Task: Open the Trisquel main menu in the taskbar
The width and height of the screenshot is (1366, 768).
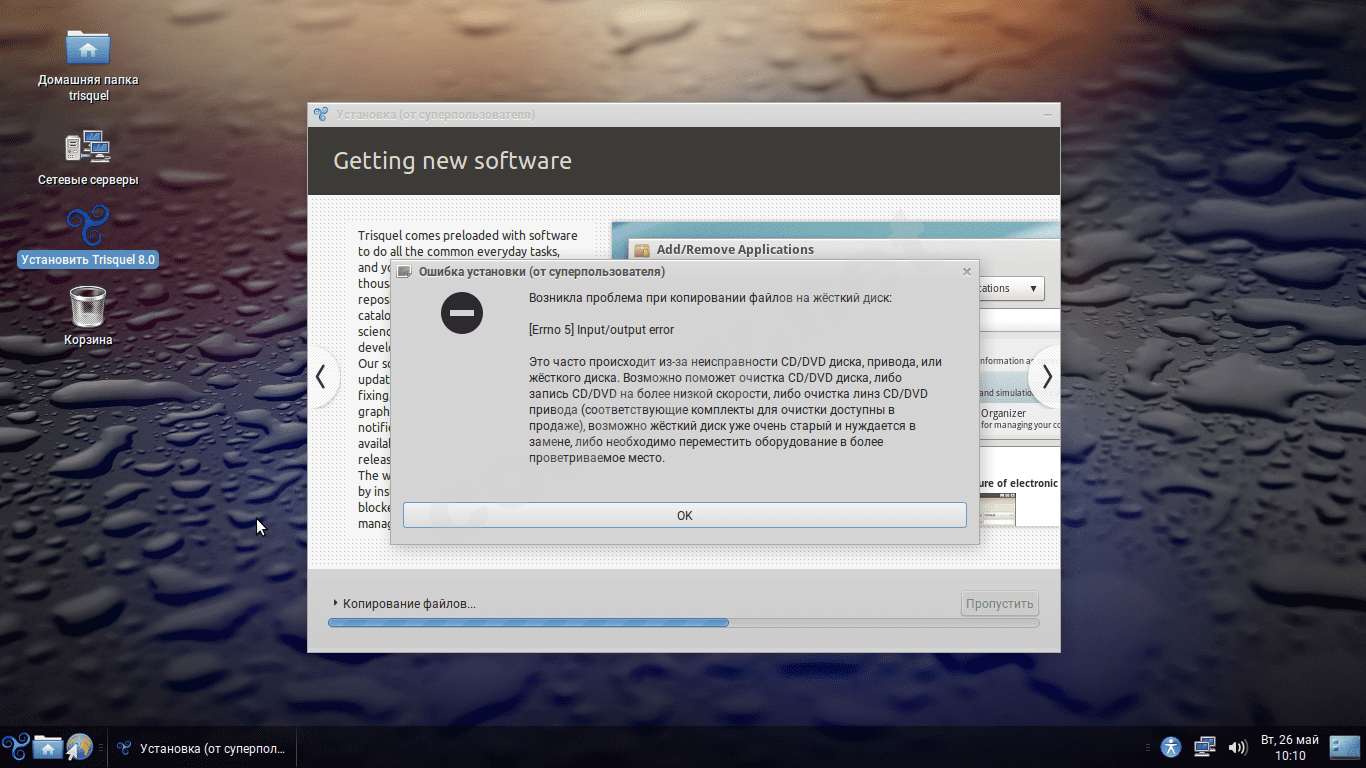Action: click(14, 747)
